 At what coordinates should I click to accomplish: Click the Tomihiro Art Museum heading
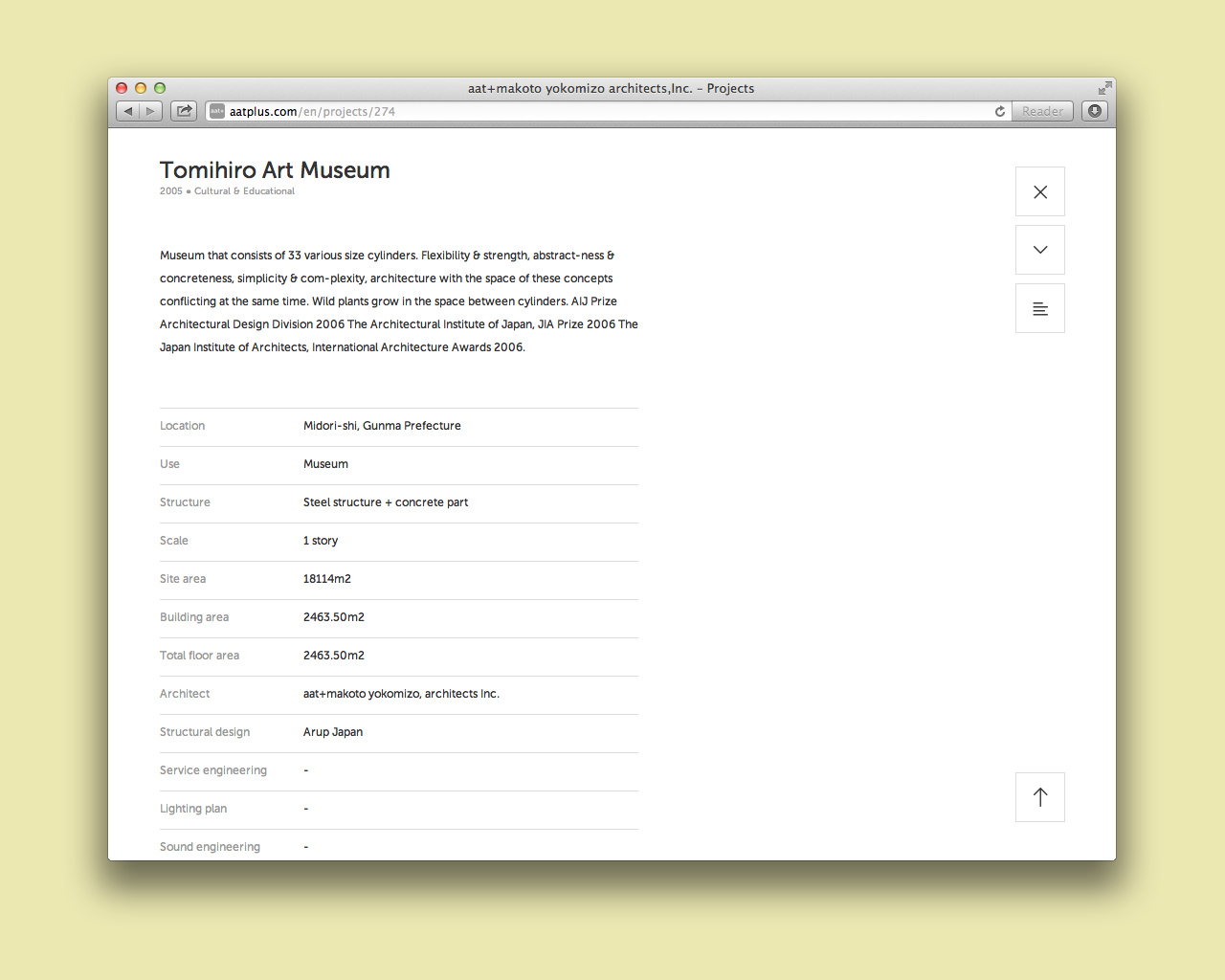tap(275, 170)
